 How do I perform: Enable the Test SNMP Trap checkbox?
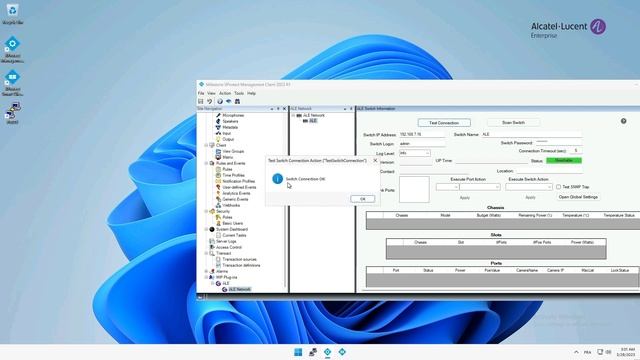click(x=558, y=187)
